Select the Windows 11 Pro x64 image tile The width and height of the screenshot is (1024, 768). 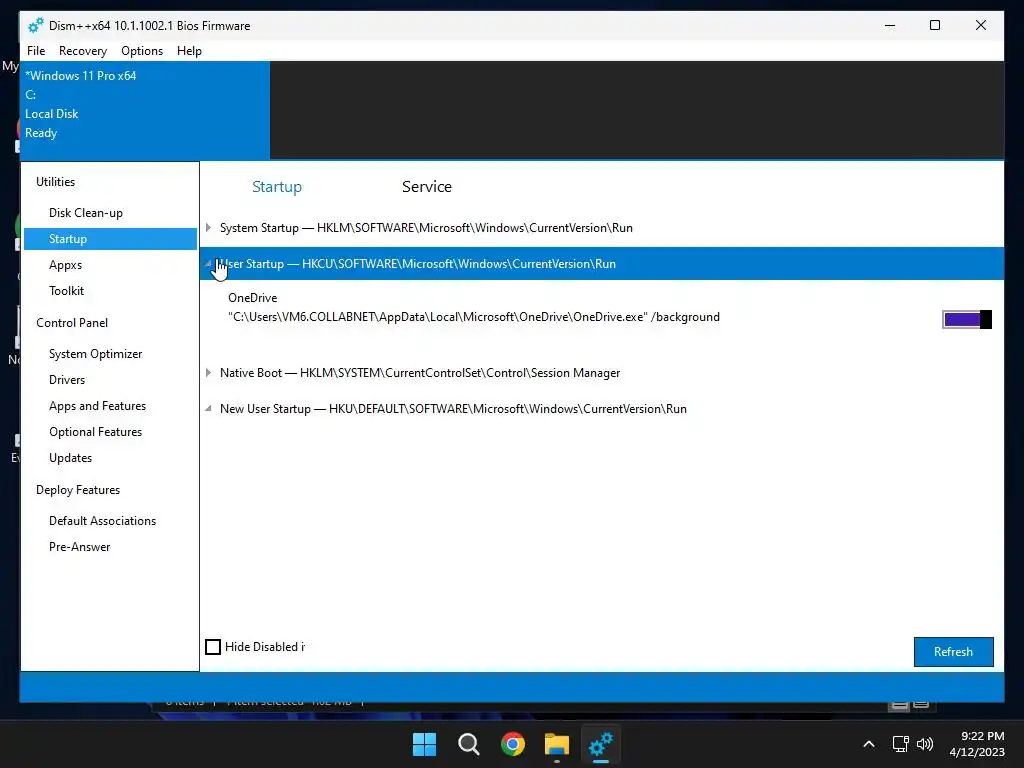point(145,110)
